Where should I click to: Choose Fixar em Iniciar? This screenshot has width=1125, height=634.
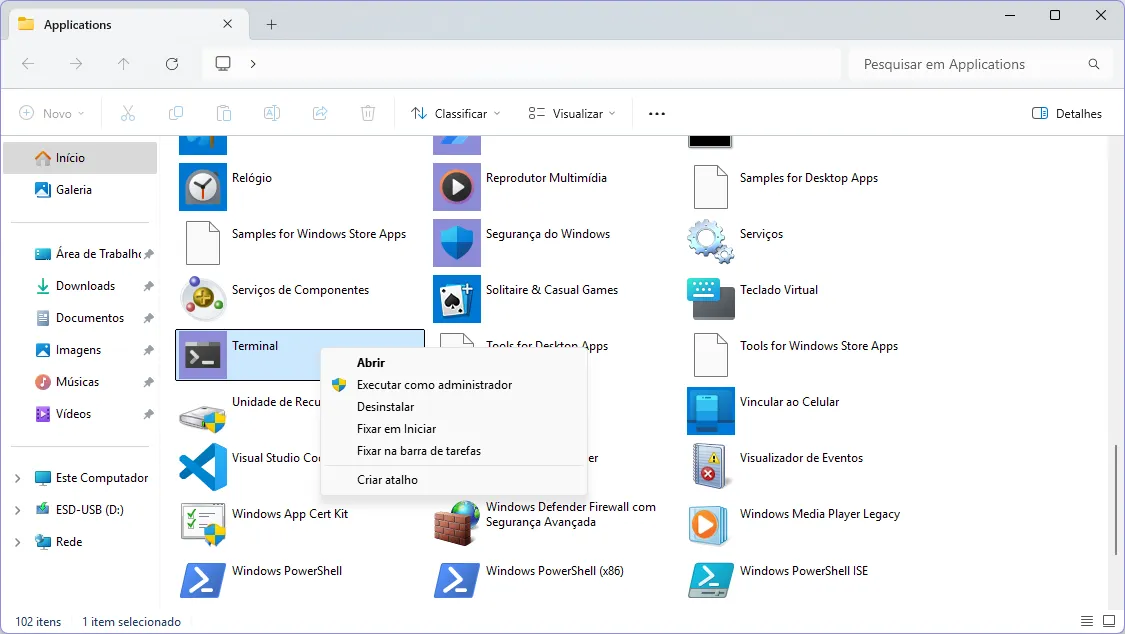(x=454, y=429)
